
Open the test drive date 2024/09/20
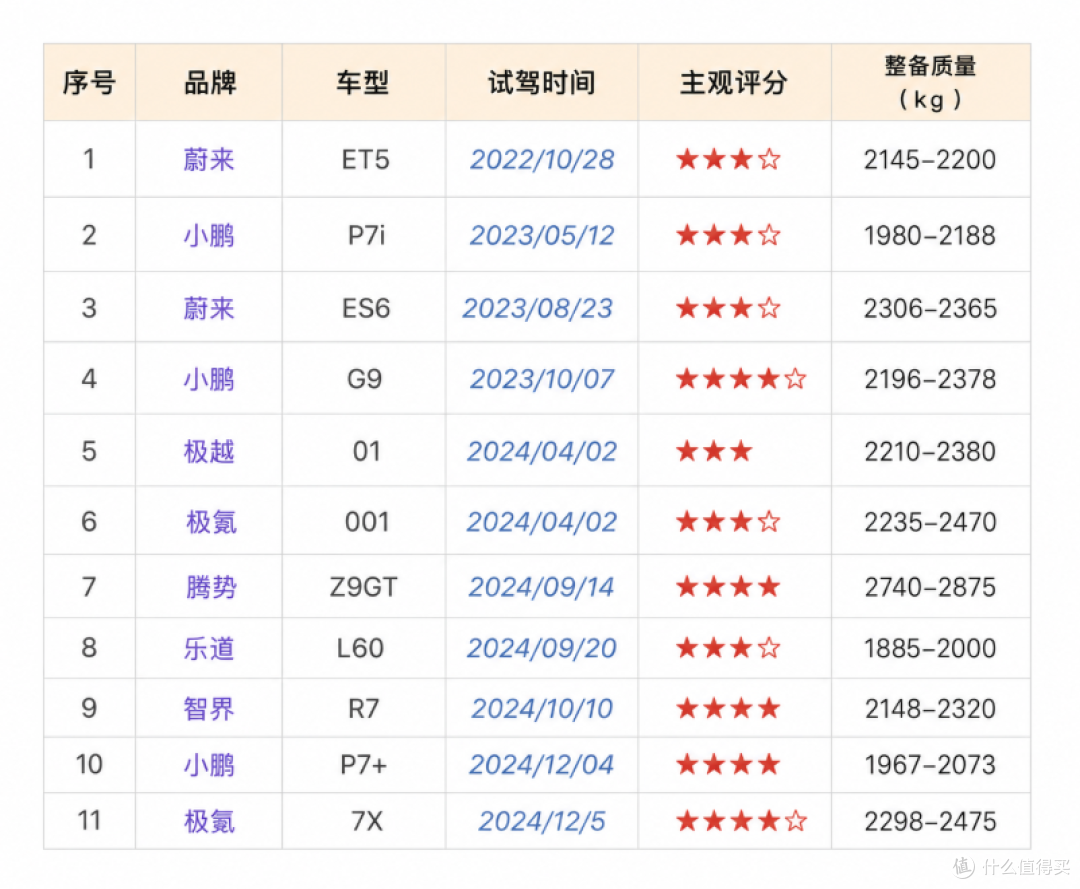(541, 648)
